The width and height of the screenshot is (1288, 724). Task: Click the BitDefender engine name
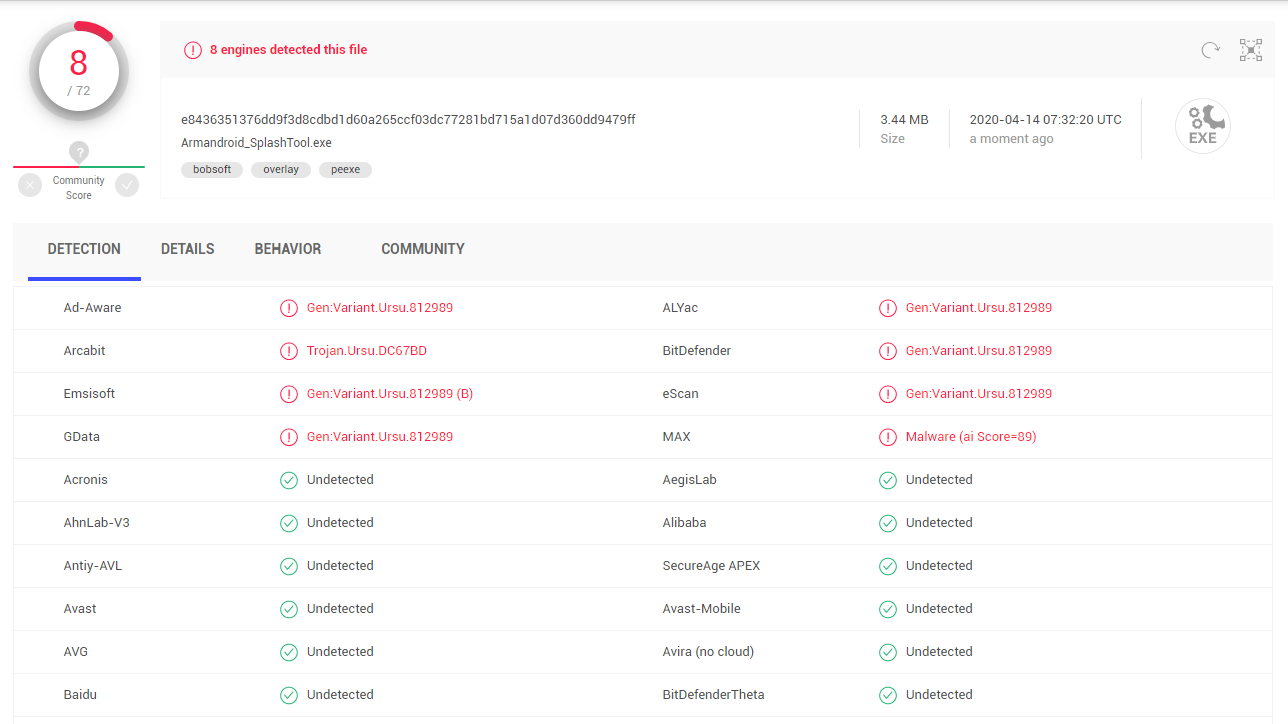click(x=697, y=351)
